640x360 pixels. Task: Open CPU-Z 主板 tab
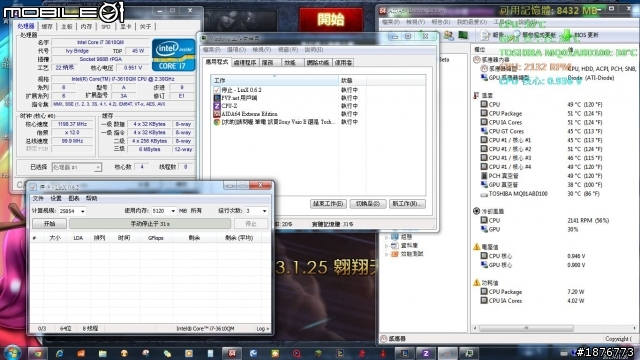click(67, 27)
